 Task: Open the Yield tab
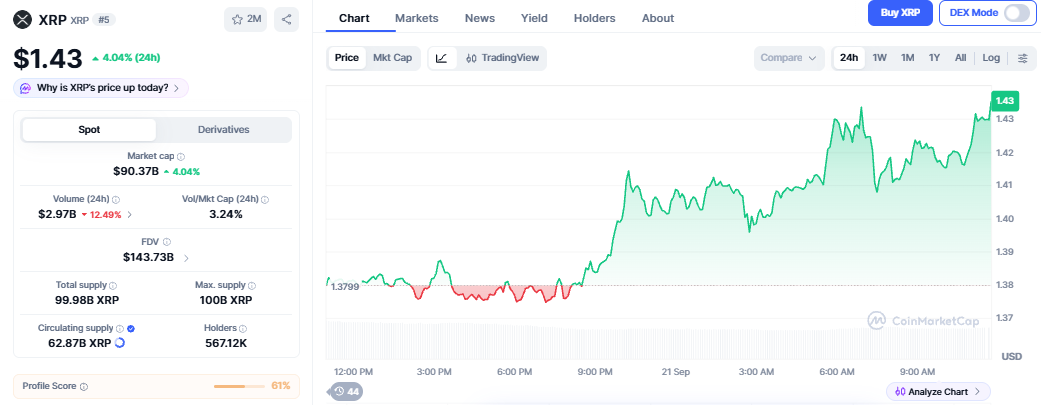click(x=534, y=19)
